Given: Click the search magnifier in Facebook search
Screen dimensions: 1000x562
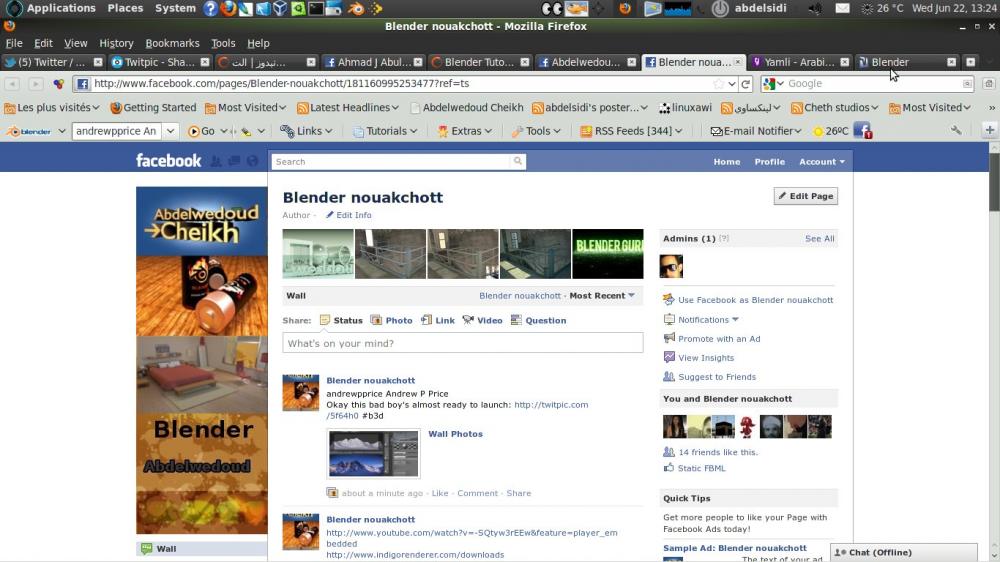Looking at the screenshot, I should point(518,161).
